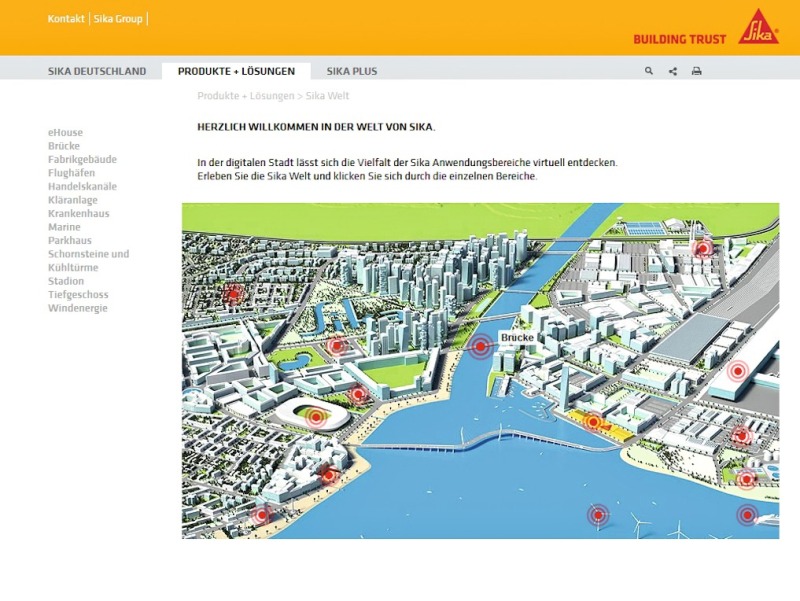Click the Sika Welt breadcrumb

pos(328,96)
